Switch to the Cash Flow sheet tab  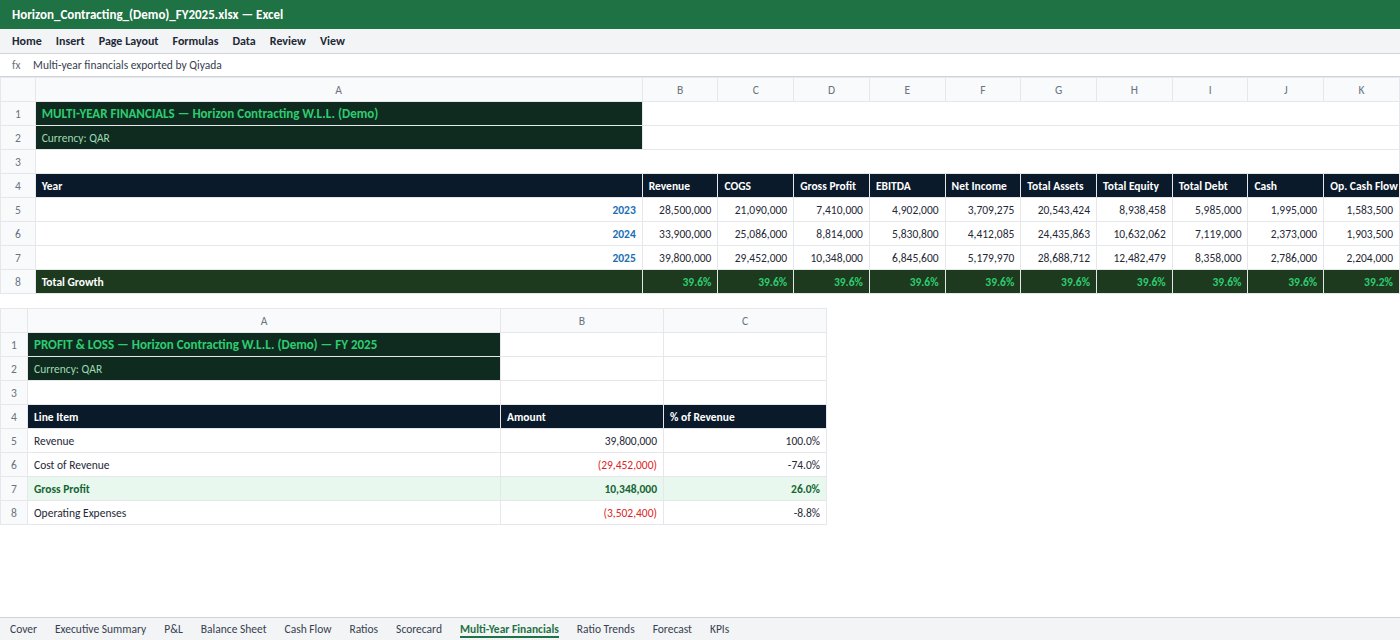pyautogui.click(x=307, y=629)
